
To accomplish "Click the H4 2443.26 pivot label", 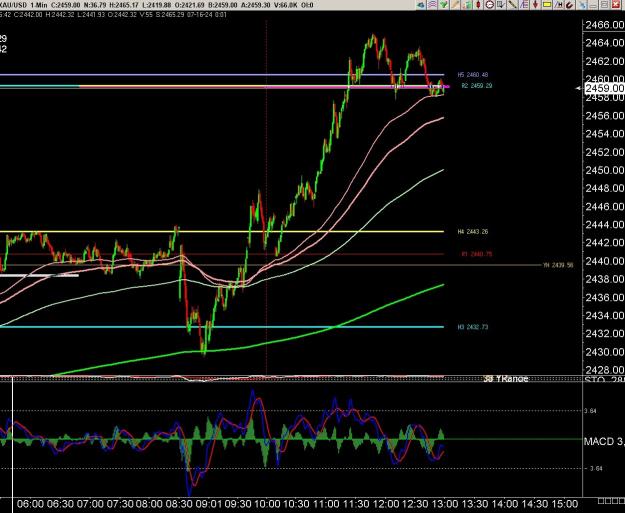I will pyautogui.click(x=473, y=232).
